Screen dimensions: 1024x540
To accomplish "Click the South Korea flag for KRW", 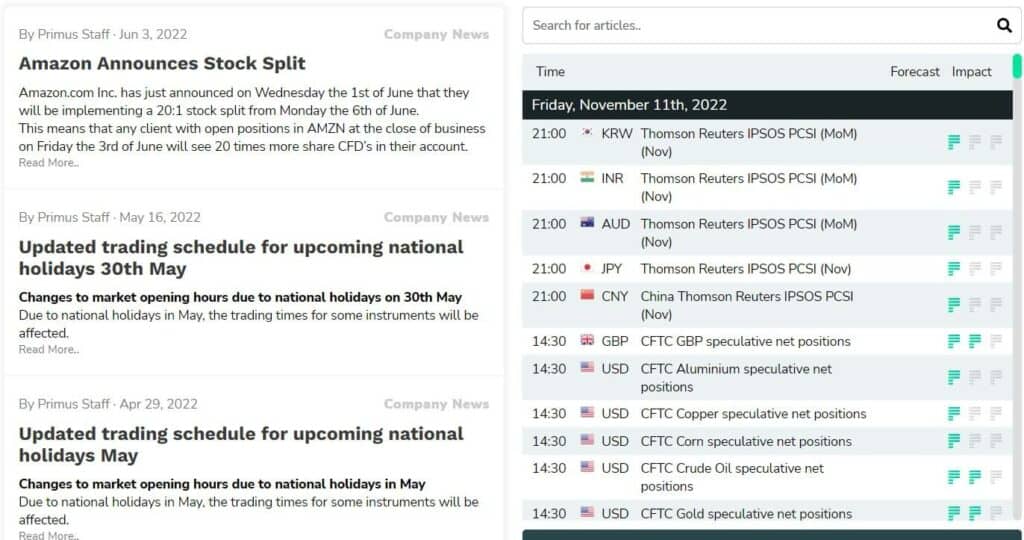I will tap(587, 133).
